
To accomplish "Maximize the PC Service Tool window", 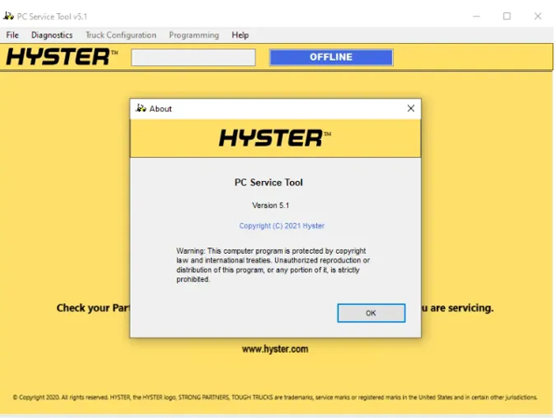I will pyautogui.click(x=507, y=16).
